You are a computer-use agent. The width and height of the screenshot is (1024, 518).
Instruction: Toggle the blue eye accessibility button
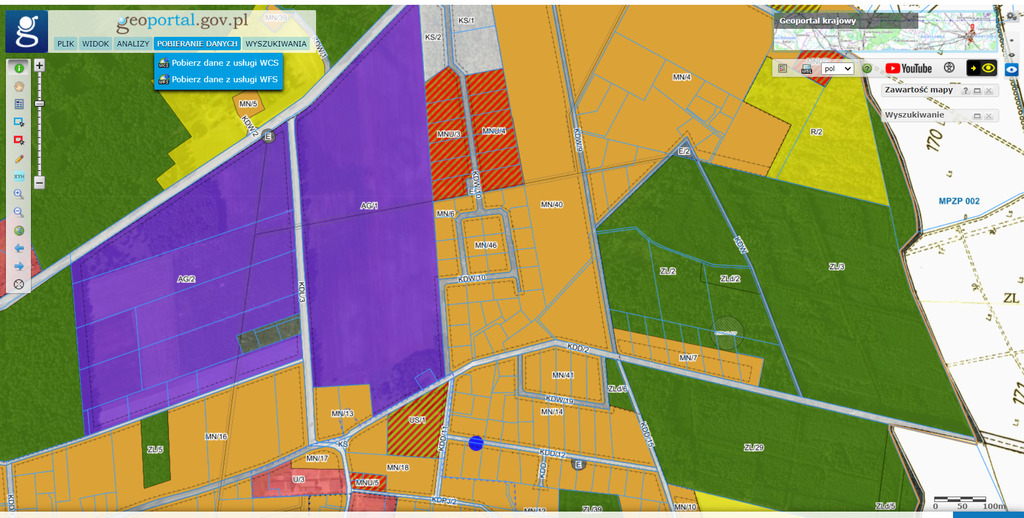tap(1012, 69)
